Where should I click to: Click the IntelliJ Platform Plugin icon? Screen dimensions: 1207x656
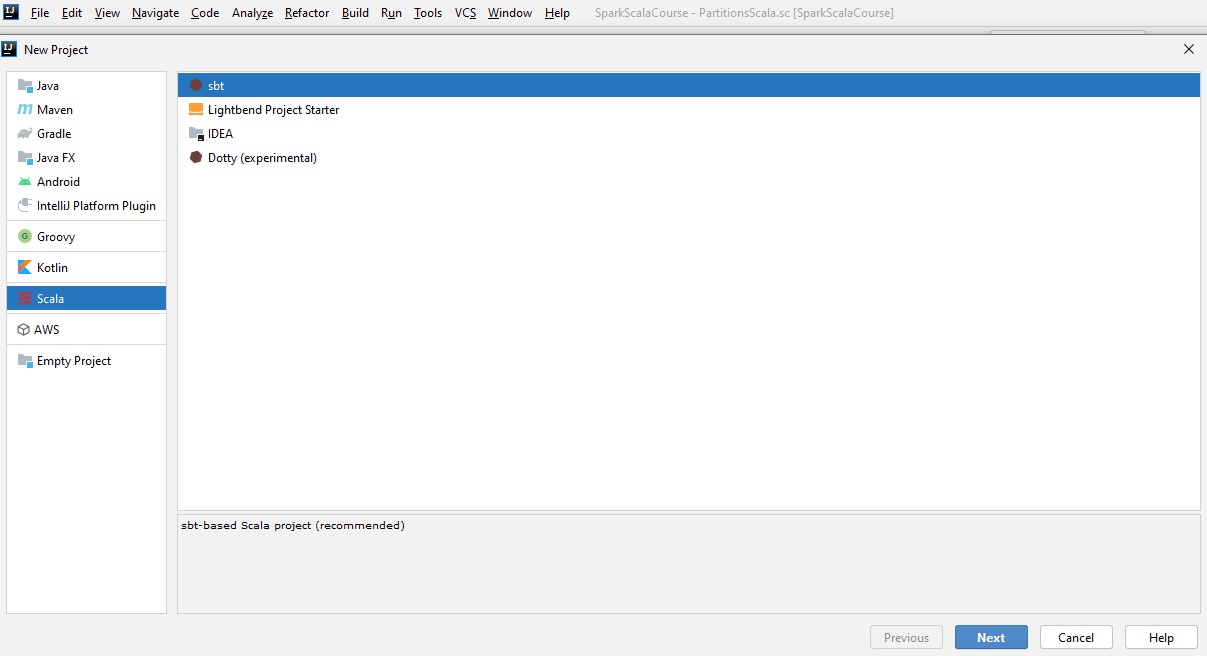(25, 206)
